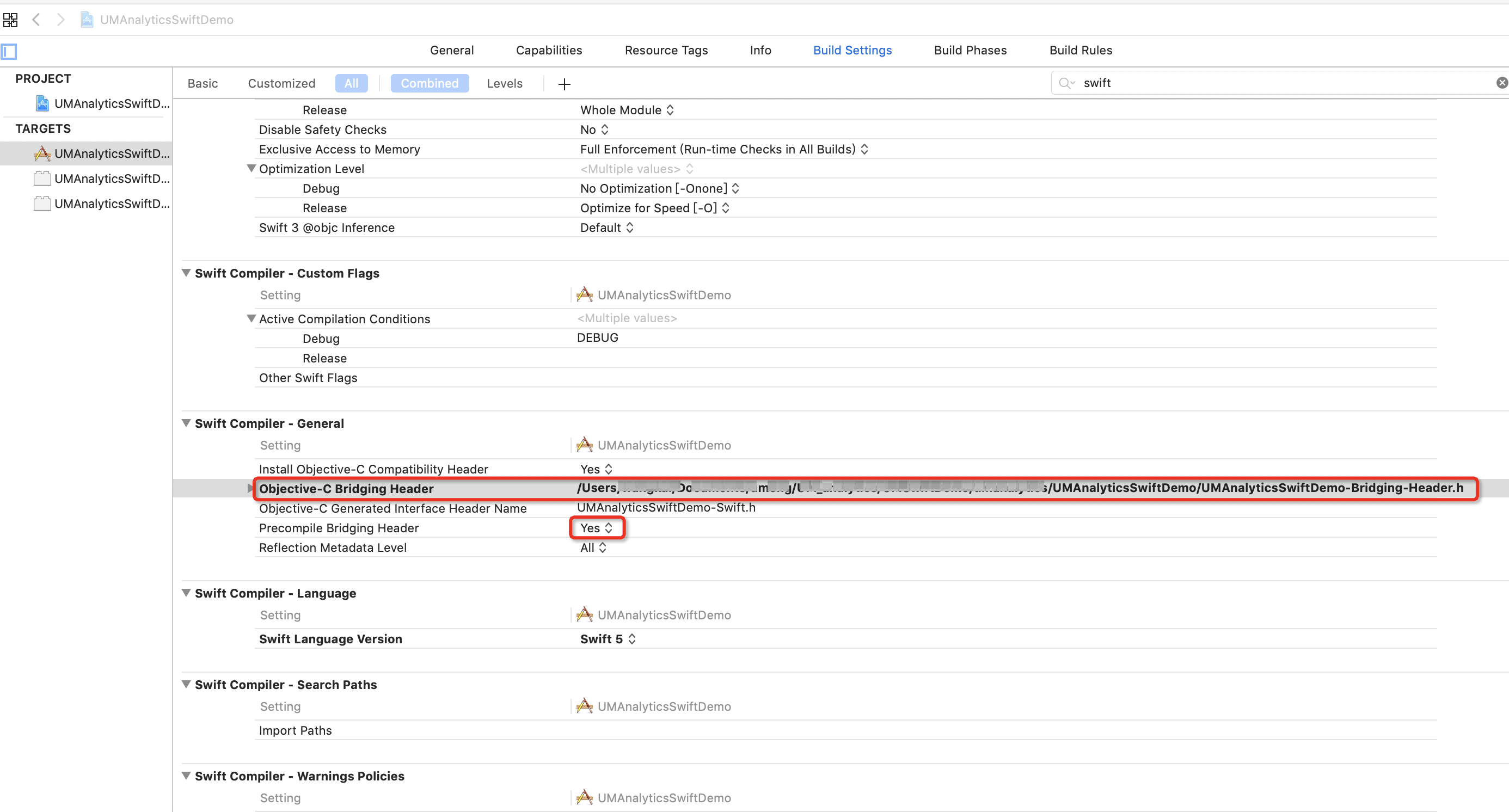Go forward in editor history
The height and width of the screenshot is (812, 1509).
point(60,20)
